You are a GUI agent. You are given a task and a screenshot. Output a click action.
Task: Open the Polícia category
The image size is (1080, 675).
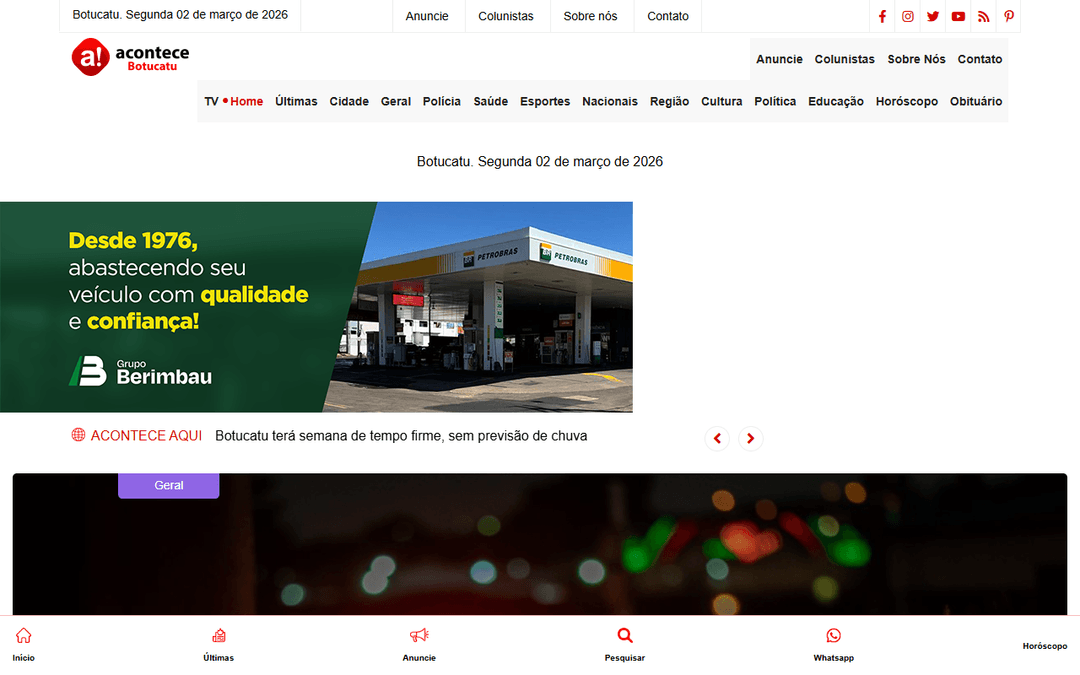coord(442,101)
